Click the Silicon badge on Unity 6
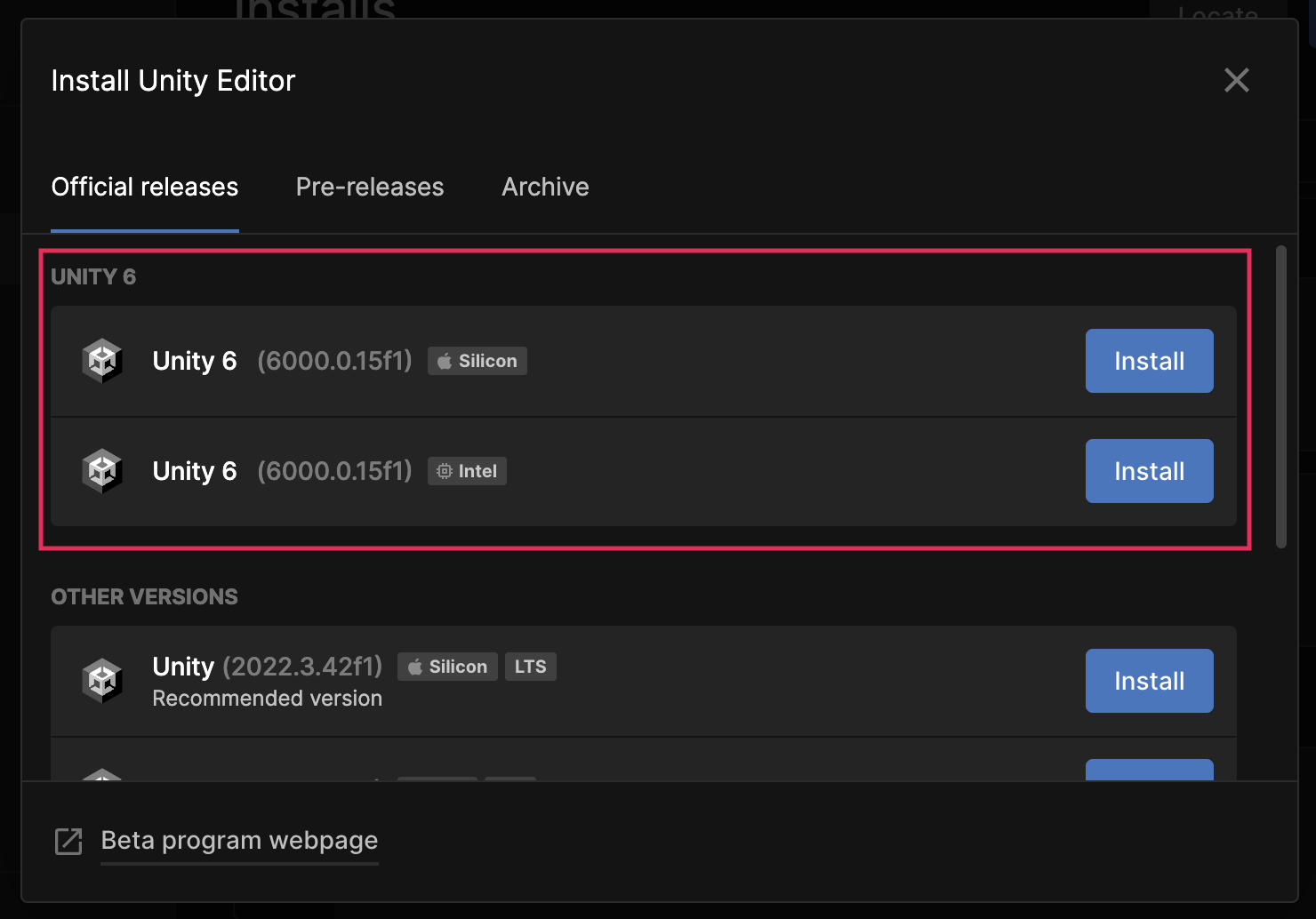Viewport: 1316px width, 919px height. (477, 361)
